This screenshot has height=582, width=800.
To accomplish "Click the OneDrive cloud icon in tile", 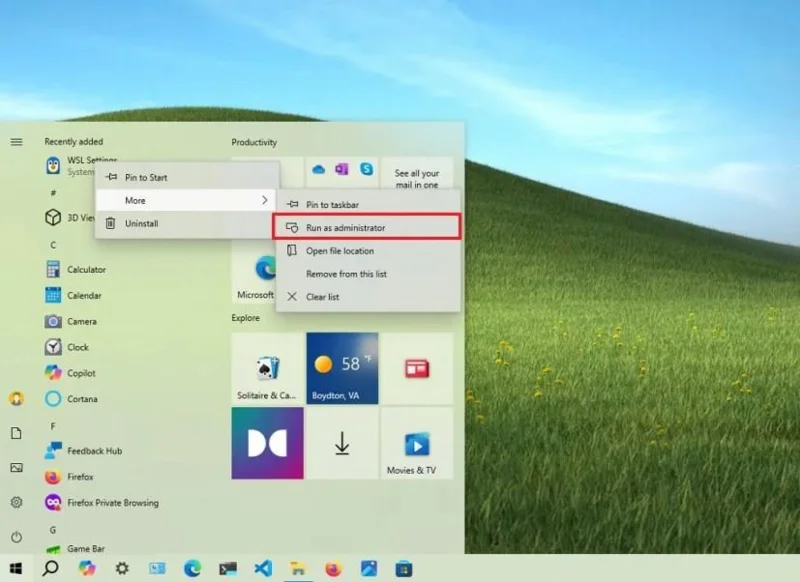I will [x=318, y=169].
